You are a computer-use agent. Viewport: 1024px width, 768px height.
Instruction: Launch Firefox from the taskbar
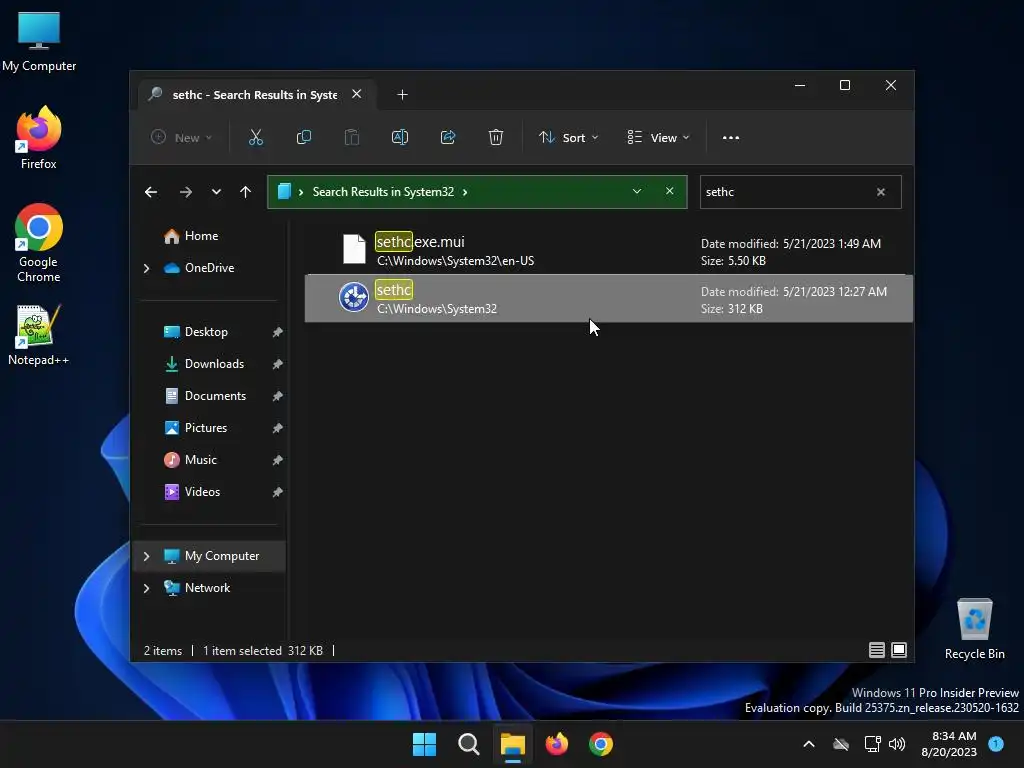tap(557, 744)
